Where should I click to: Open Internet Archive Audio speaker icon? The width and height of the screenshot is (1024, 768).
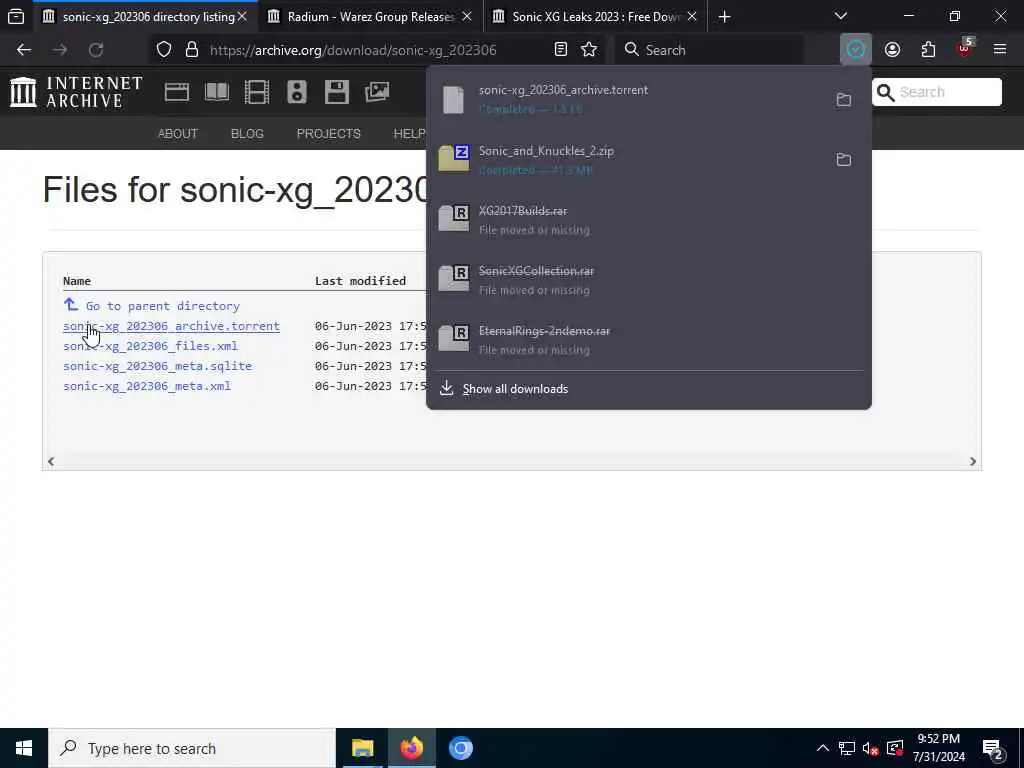(x=296, y=92)
